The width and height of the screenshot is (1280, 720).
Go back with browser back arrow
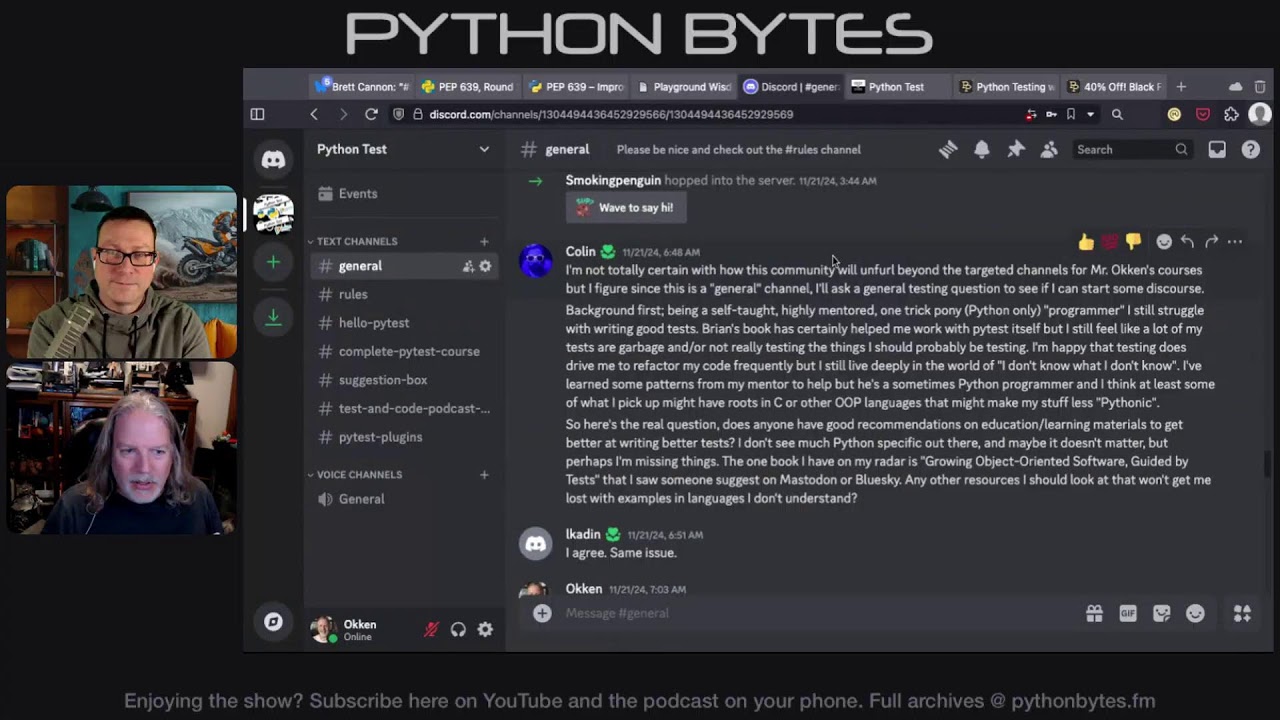point(314,115)
